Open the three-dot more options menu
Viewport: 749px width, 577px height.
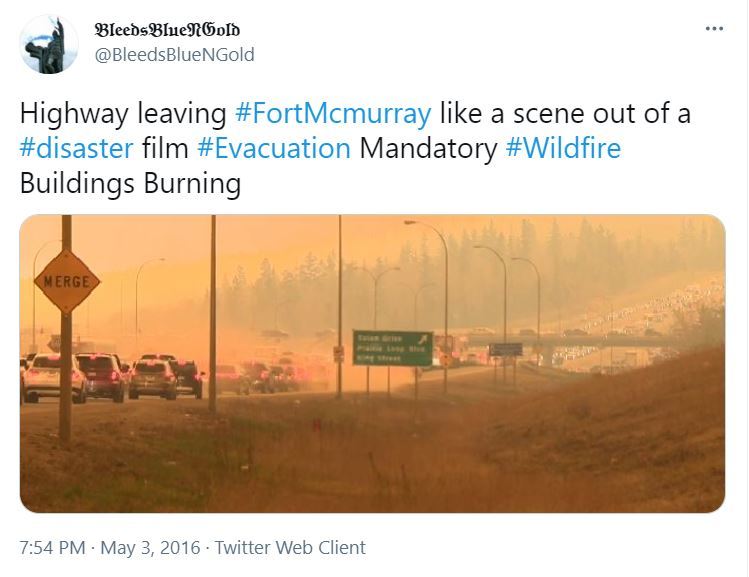(714, 29)
